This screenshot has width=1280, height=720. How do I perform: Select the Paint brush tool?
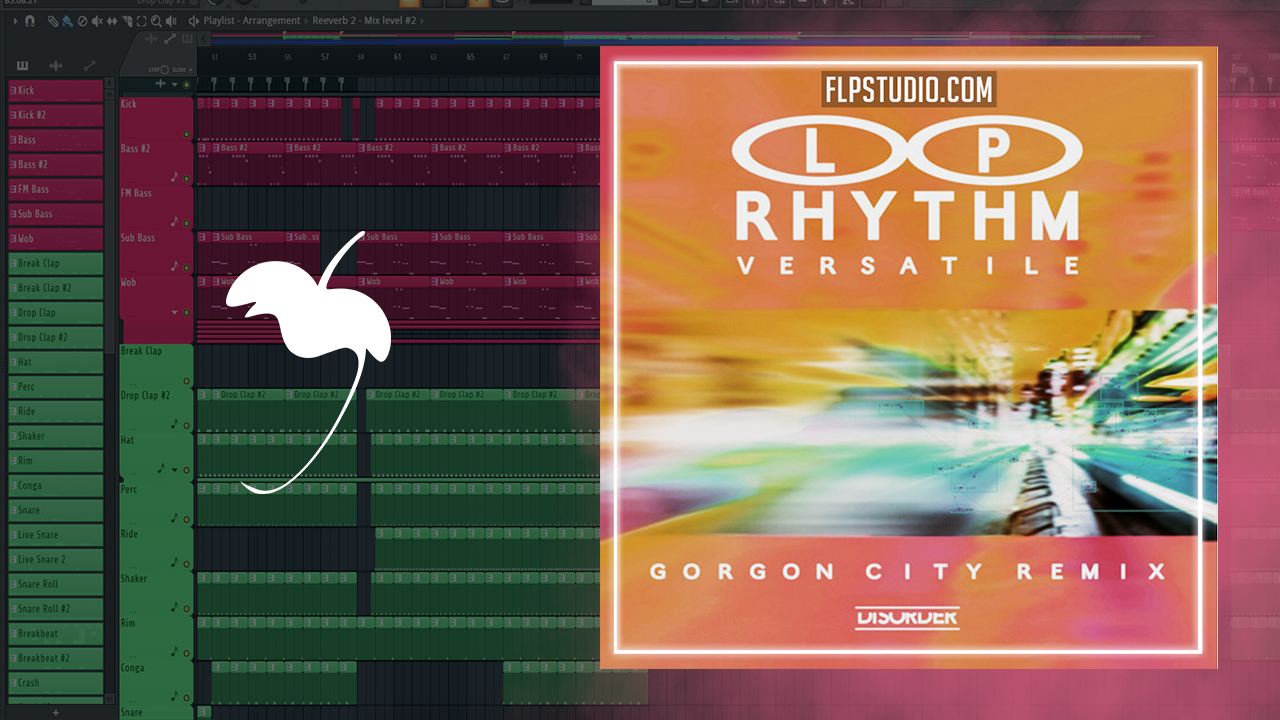click(x=67, y=20)
